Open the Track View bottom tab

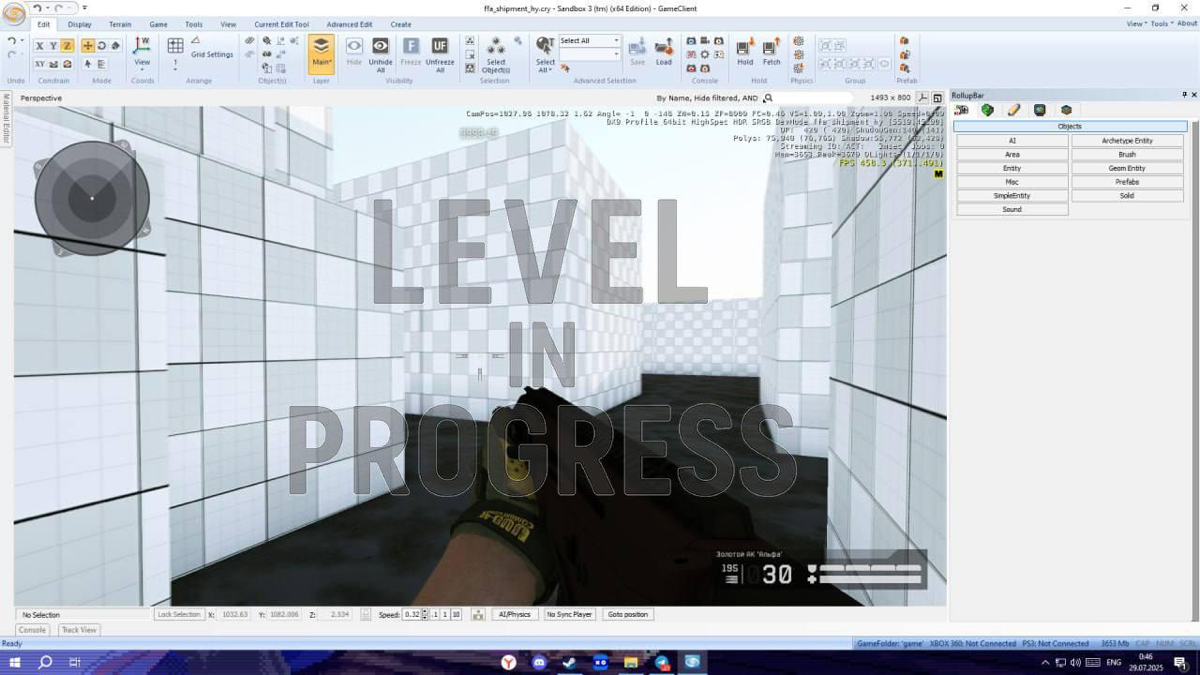tap(79, 630)
